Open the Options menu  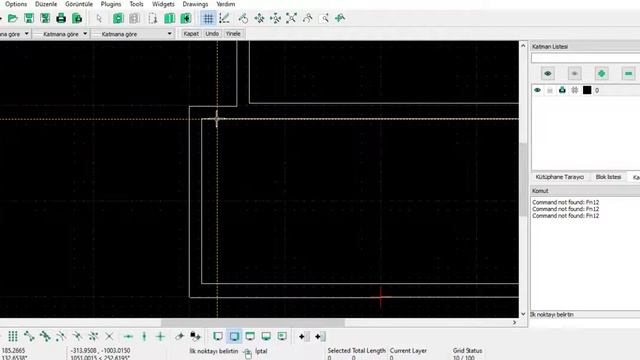click(16, 4)
